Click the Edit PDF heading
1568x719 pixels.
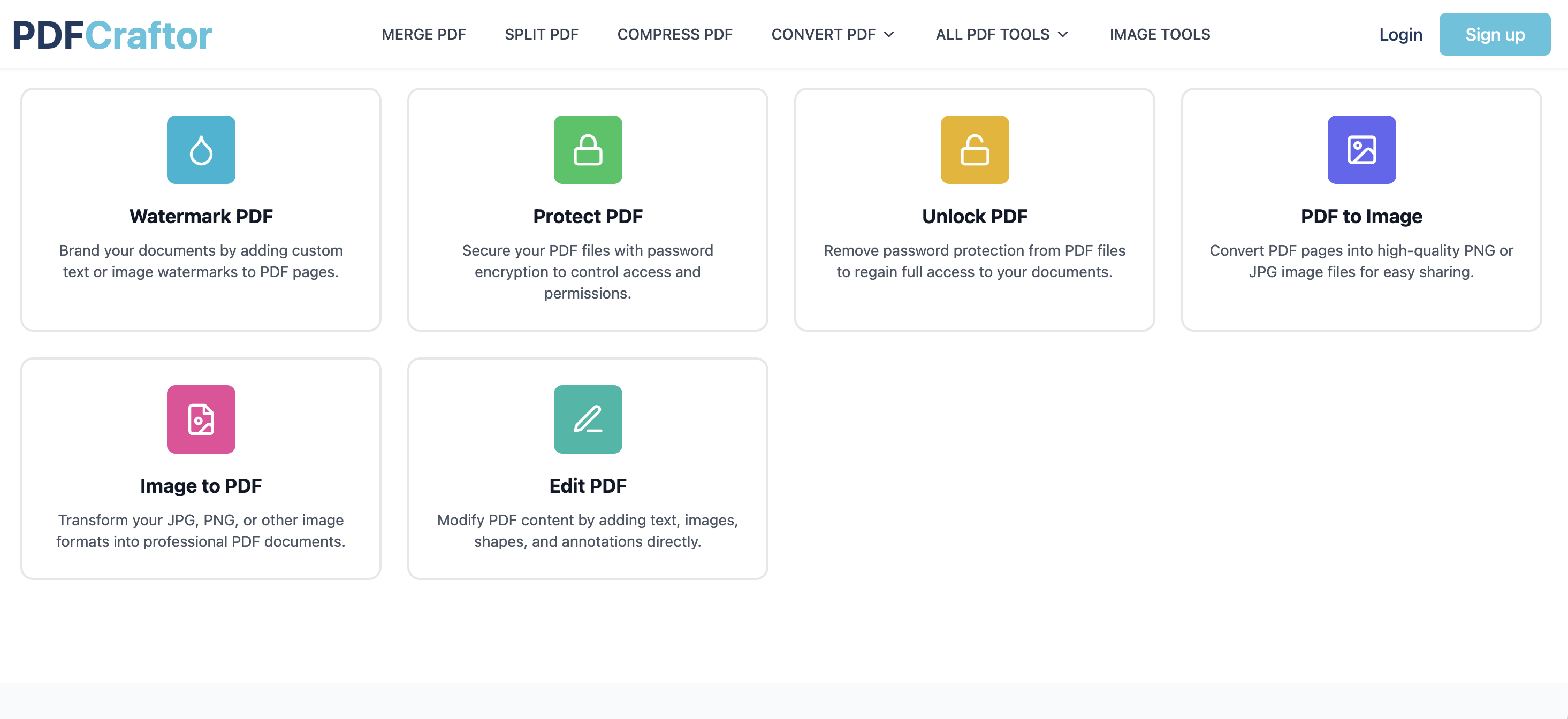[588, 485]
